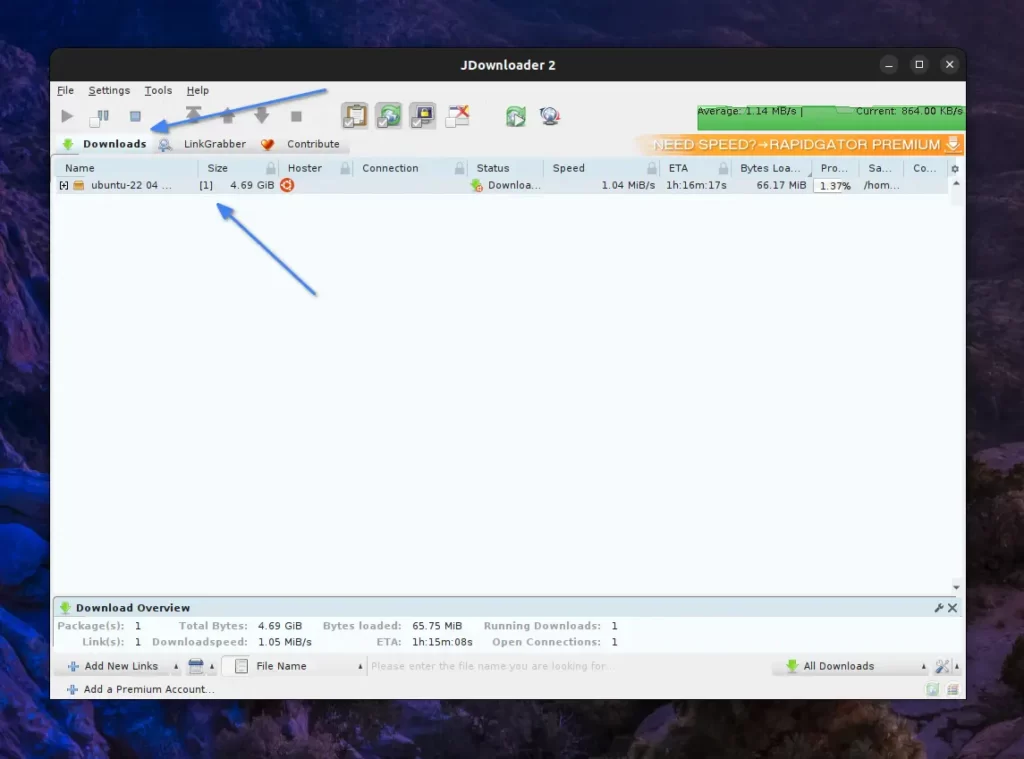Switch to the Downloads tab
This screenshot has width=1024, height=759.
104,144
